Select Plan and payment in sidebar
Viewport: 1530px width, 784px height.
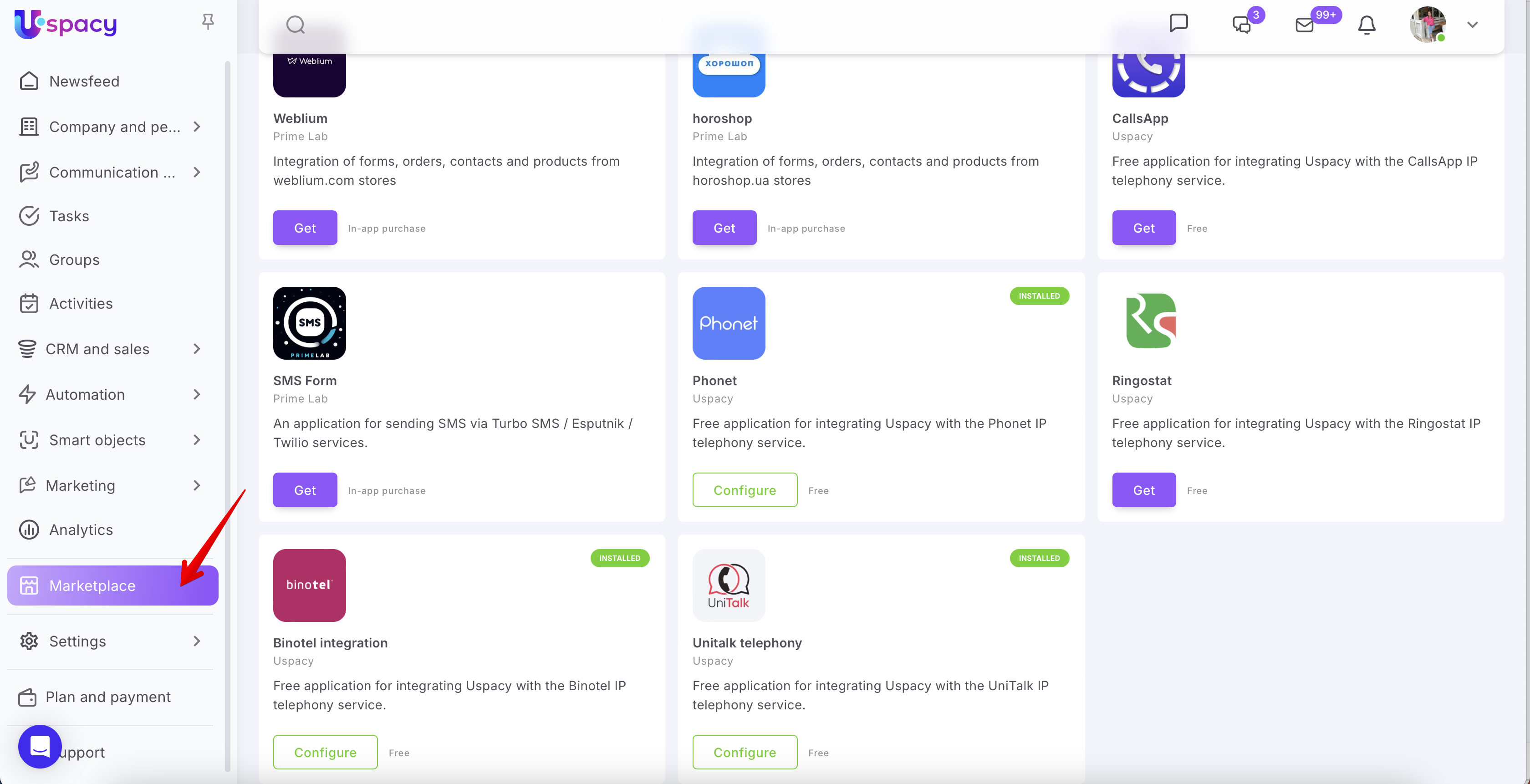[x=107, y=697]
